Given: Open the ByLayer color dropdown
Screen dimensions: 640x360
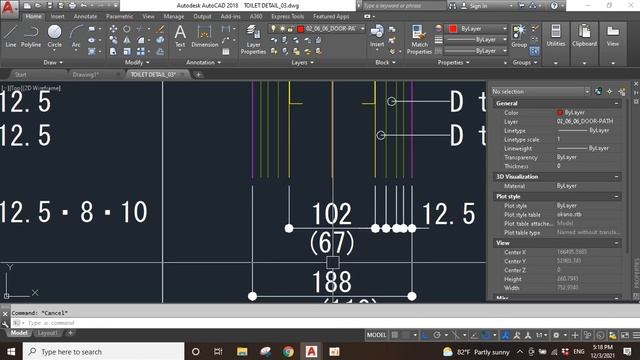Looking at the screenshot, I should pos(478,29).
